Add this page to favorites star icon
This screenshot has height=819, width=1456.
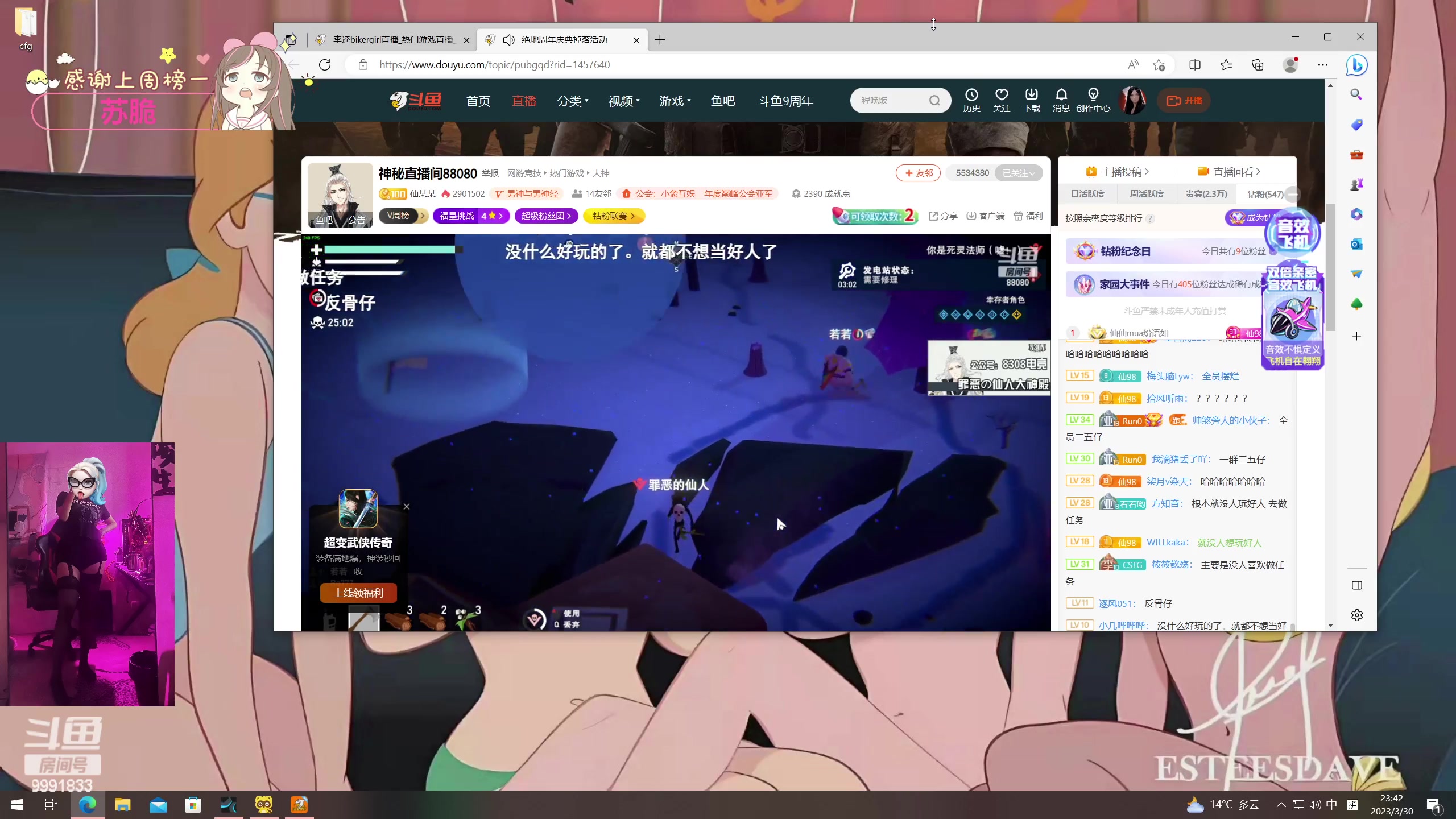[1159, 65]
